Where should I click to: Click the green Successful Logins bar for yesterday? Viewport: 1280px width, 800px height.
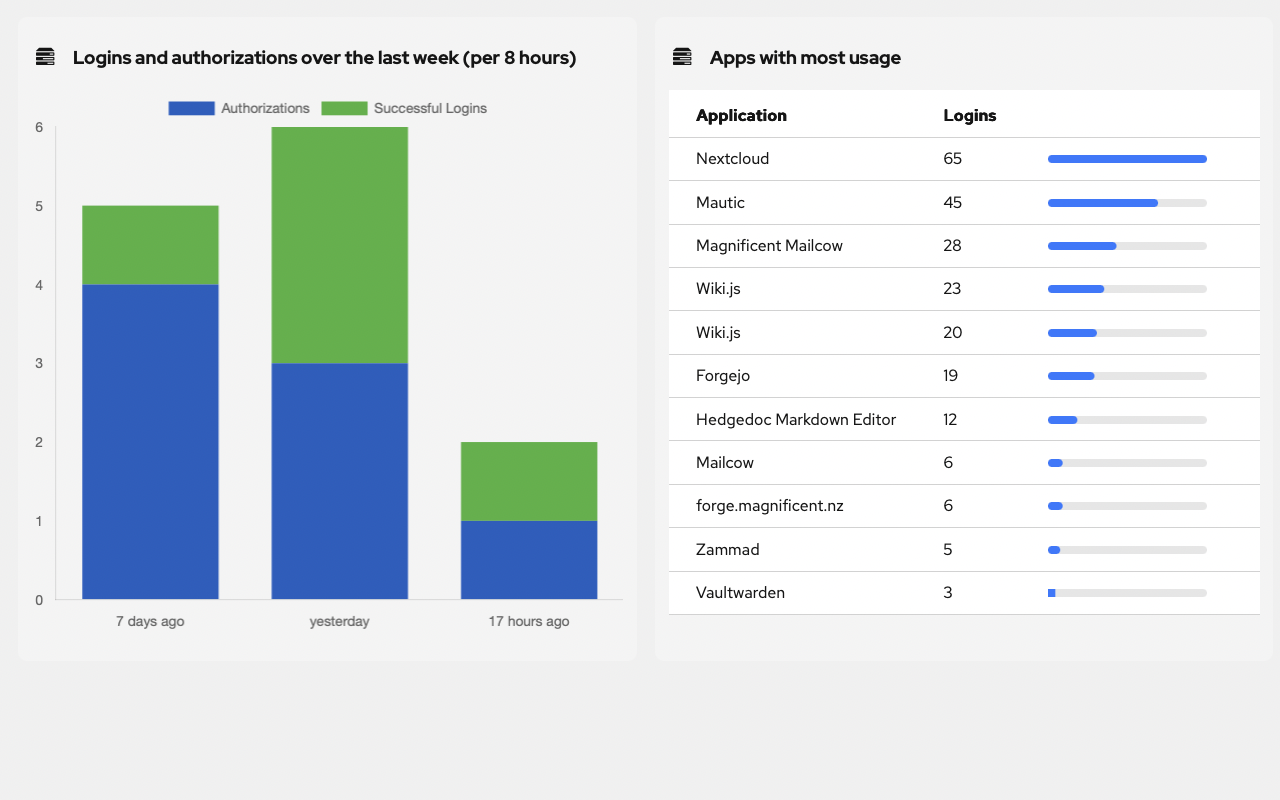click(340, 245)
